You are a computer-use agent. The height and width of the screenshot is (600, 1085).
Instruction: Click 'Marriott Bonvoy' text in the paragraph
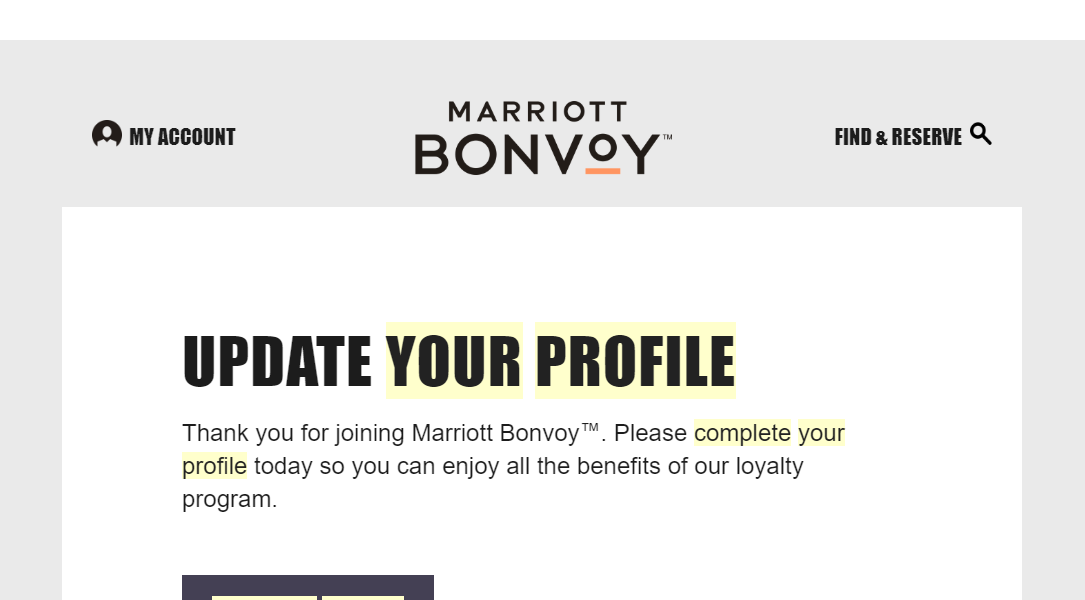tap(495, 433)
